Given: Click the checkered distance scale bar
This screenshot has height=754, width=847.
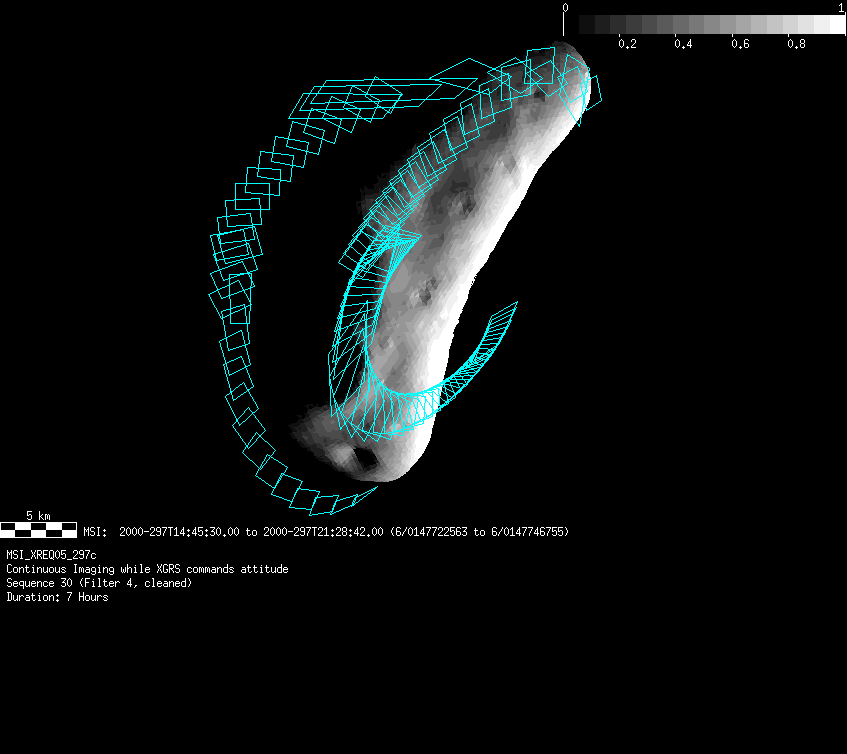Looking at the screenshot, I should 38,530.
